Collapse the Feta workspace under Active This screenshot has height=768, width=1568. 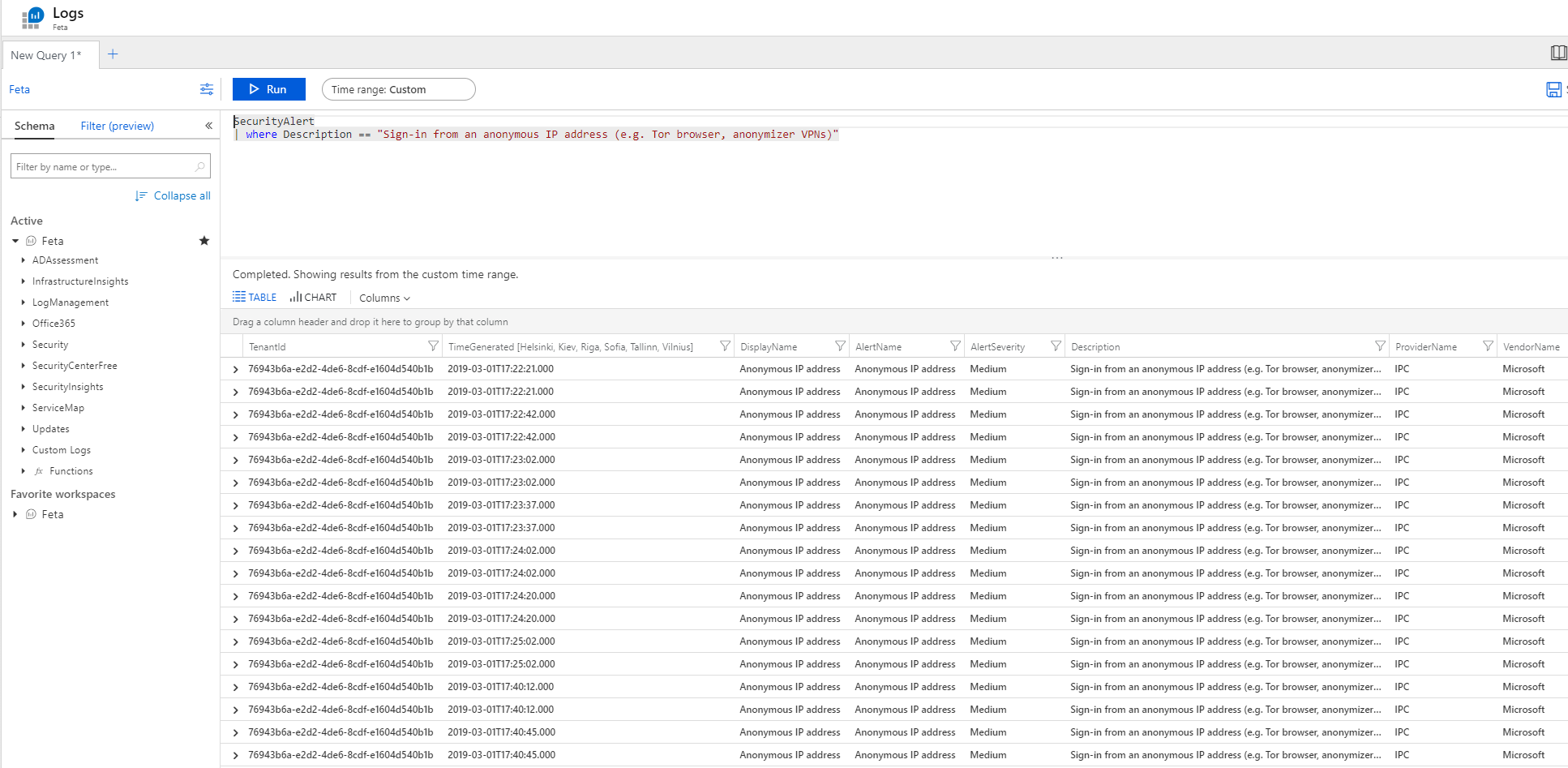point(15,241)
